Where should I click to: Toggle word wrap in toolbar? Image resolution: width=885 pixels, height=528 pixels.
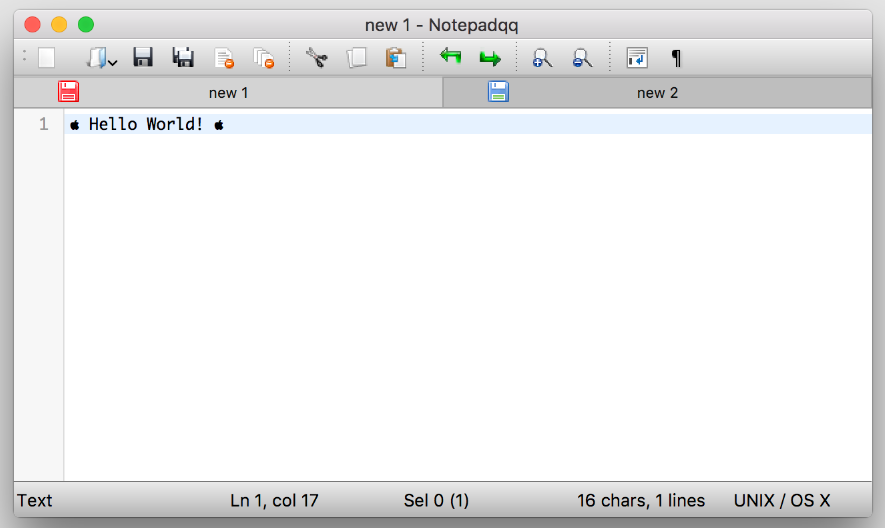point(637,58)
